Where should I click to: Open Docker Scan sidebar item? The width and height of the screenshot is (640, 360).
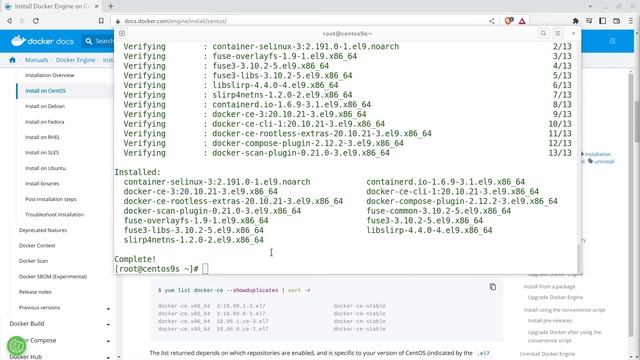coord(33,261)
